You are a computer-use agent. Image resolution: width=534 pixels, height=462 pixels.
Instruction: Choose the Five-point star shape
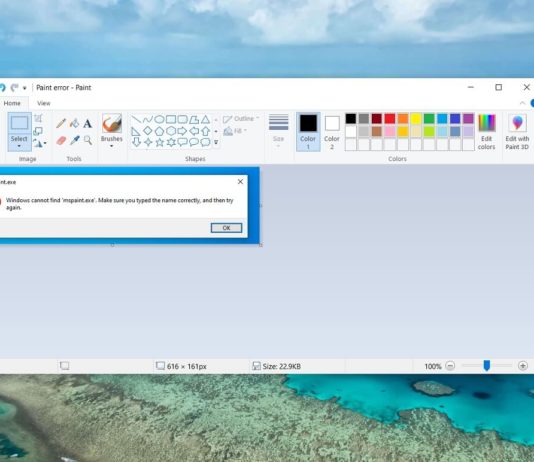coord(159,142)
